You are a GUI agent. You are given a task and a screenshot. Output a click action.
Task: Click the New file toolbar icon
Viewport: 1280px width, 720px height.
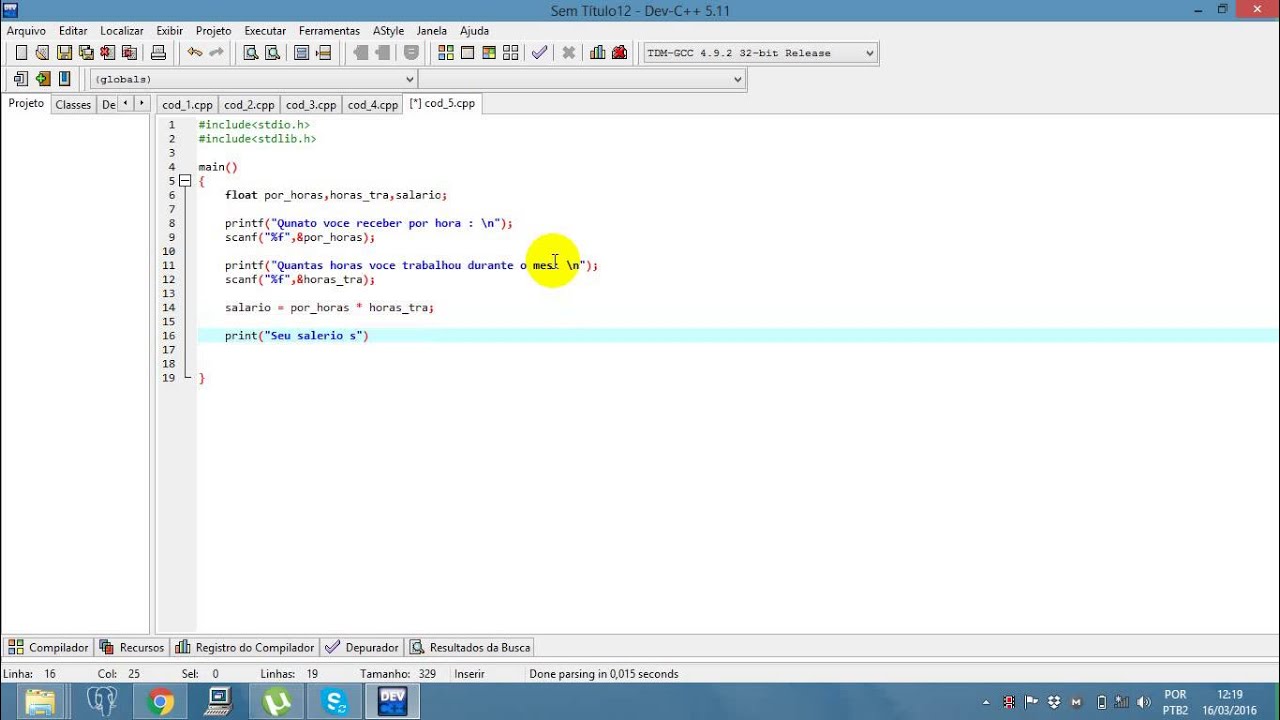point(21,53)
